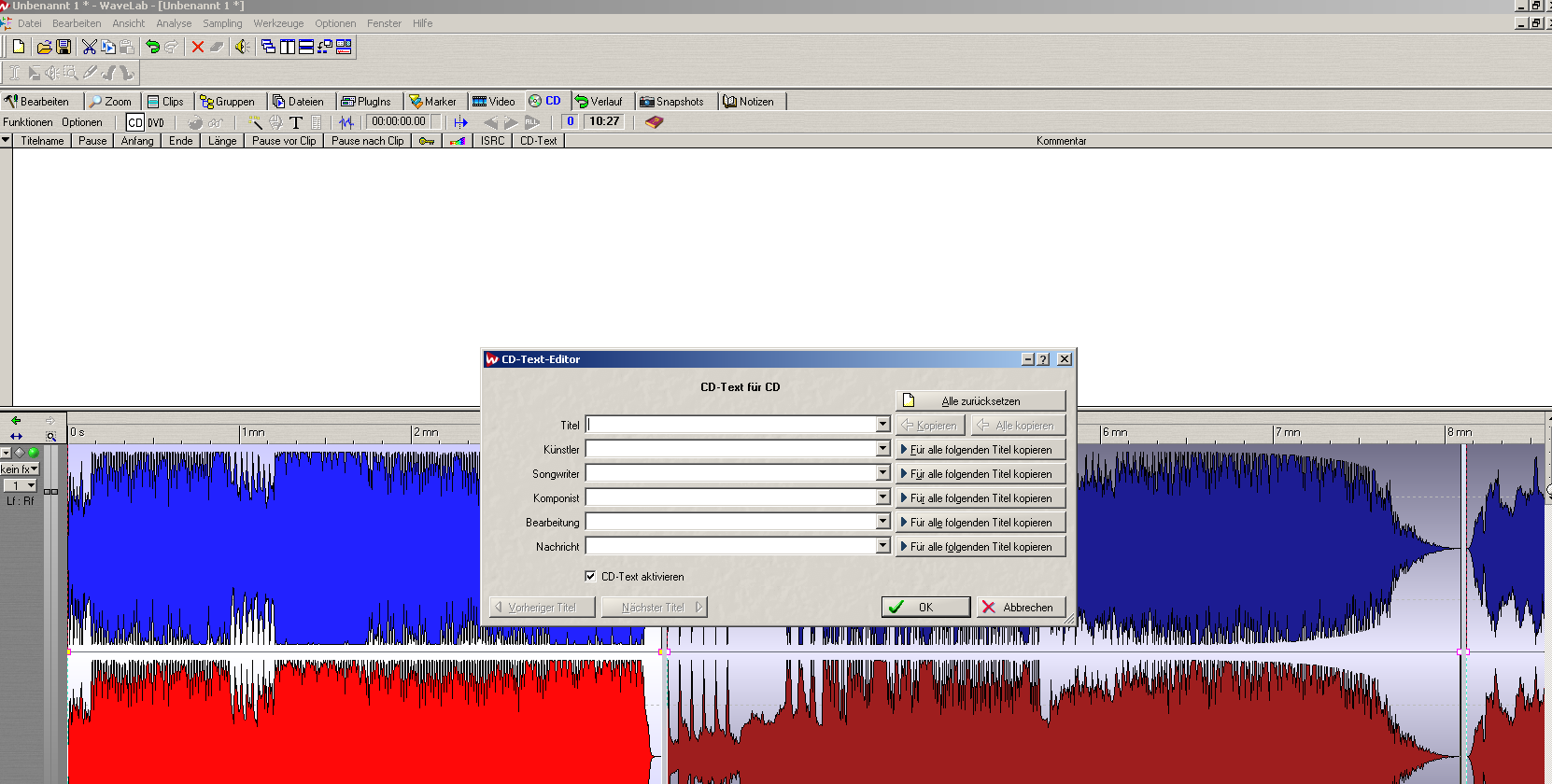This screenshot has height=784, width=1552.
Task: Toggle the green mute button on track 1
Action: click(x=34, y=453)
